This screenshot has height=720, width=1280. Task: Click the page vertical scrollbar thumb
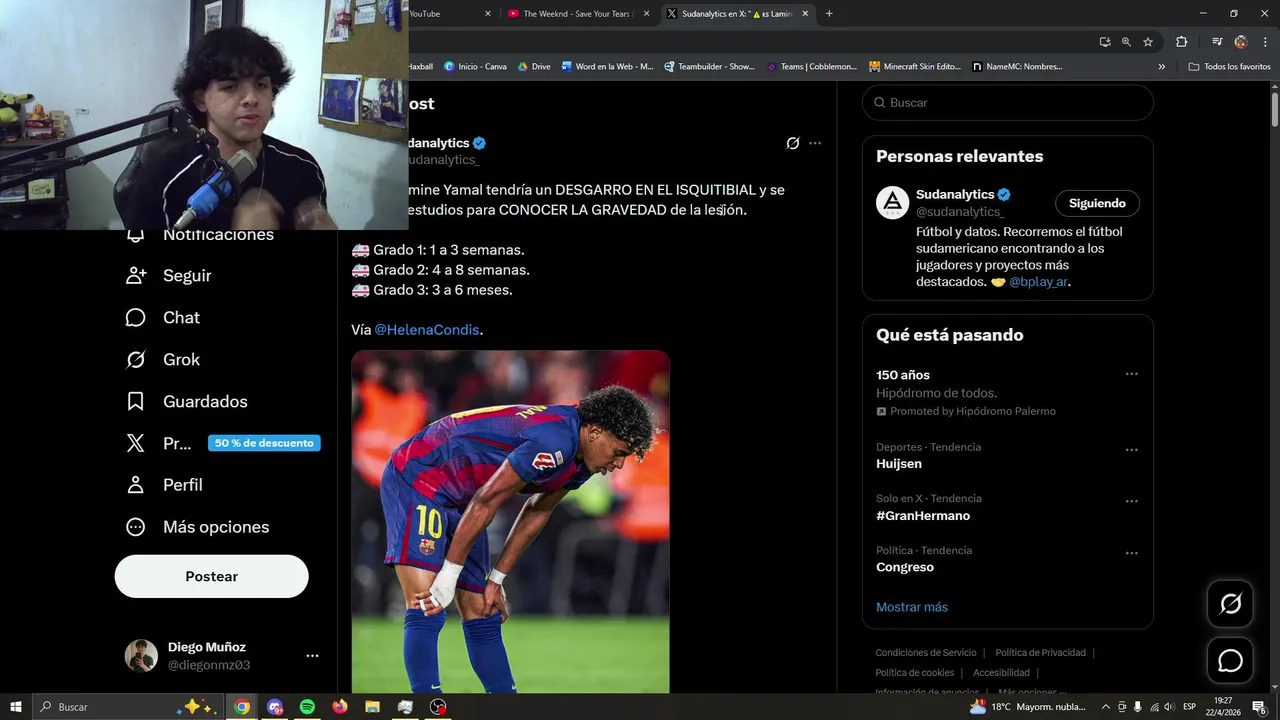tap(1275, 108)
